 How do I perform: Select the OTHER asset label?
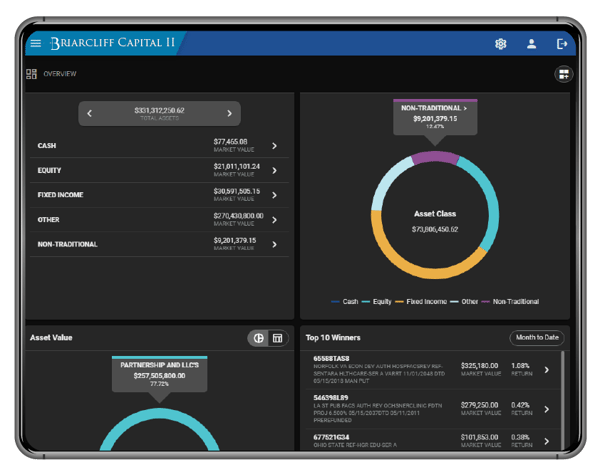click(48, 220)
